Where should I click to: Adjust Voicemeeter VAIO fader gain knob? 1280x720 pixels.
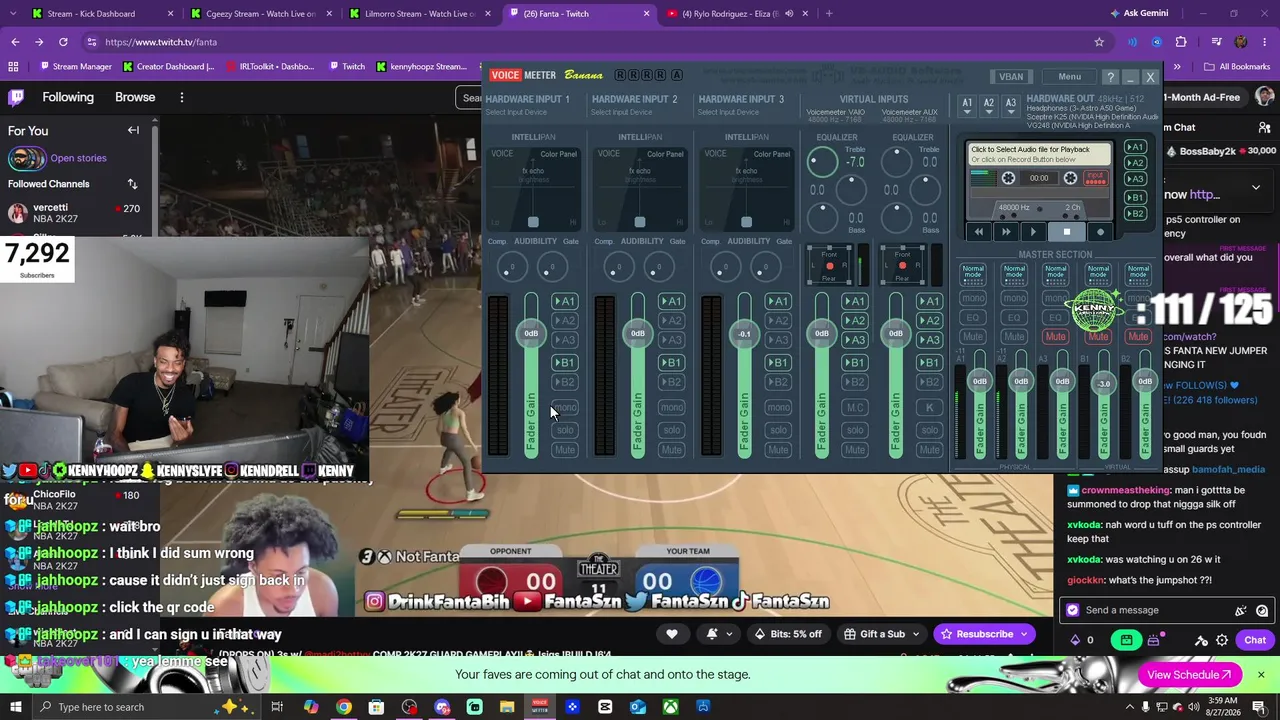click(x=821, y=333)
